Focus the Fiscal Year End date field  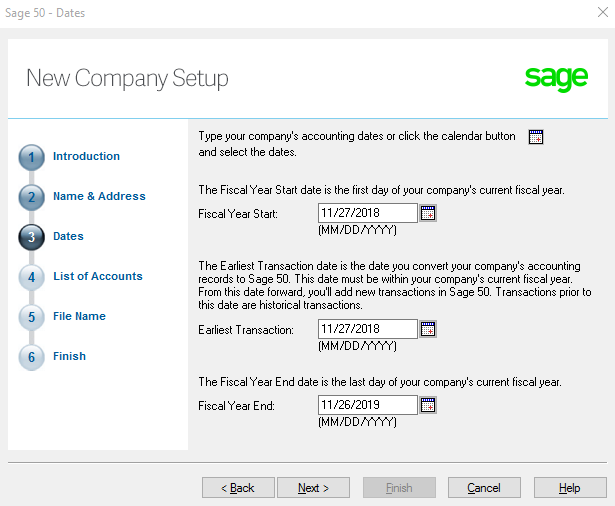[368, 405]
